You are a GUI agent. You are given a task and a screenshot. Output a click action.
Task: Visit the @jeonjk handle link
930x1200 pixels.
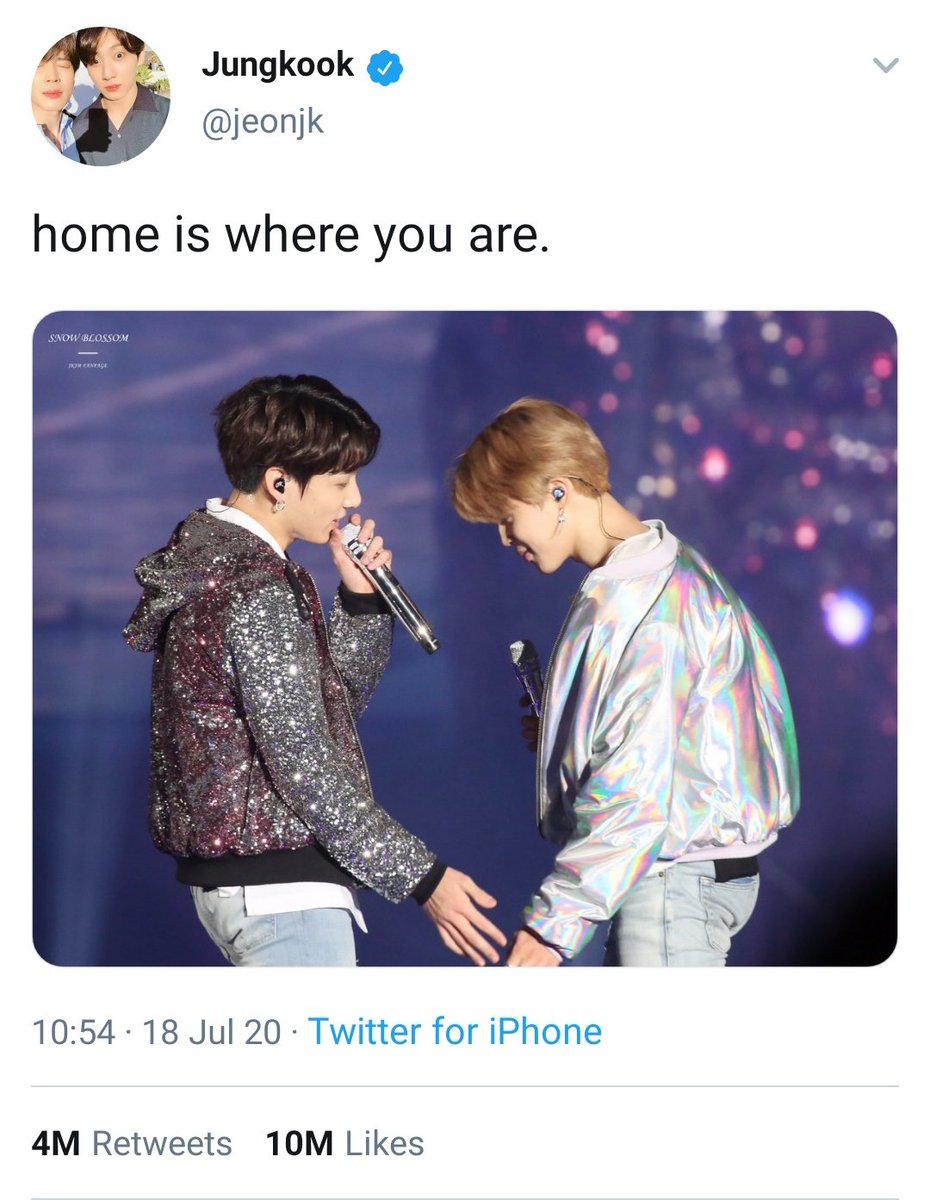coord(263,122)
